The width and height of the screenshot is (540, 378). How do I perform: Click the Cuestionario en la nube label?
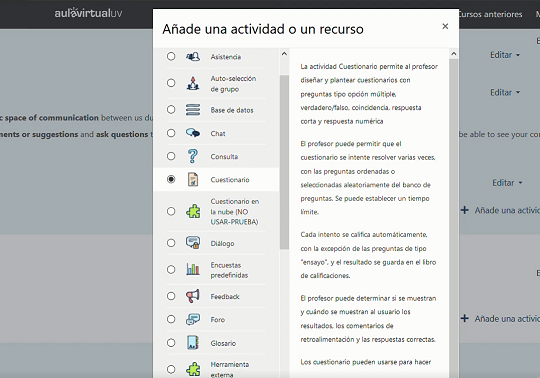point(235,211)
